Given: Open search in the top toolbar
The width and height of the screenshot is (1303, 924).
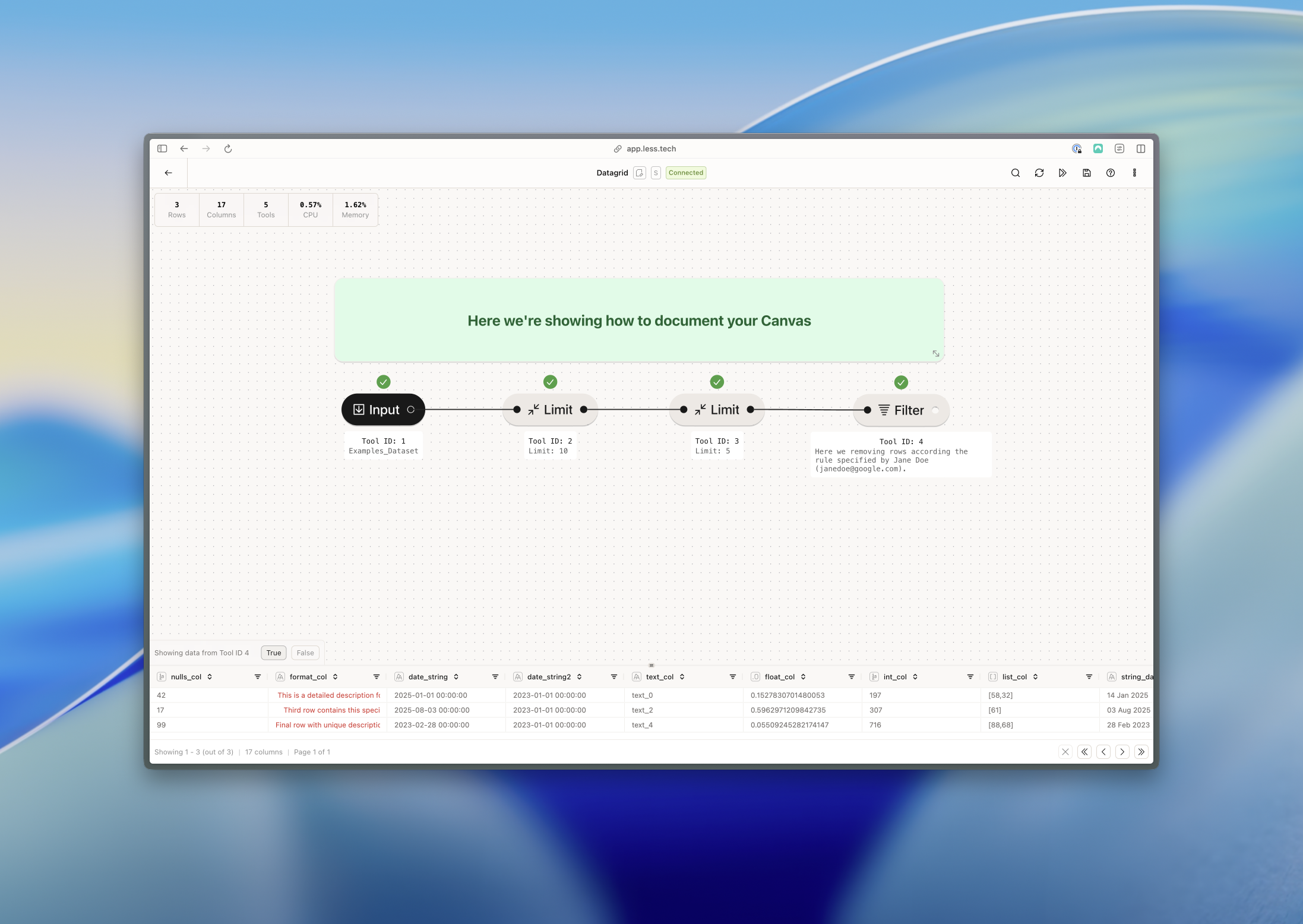Looking at the screenshot, I should point(1016,173).
